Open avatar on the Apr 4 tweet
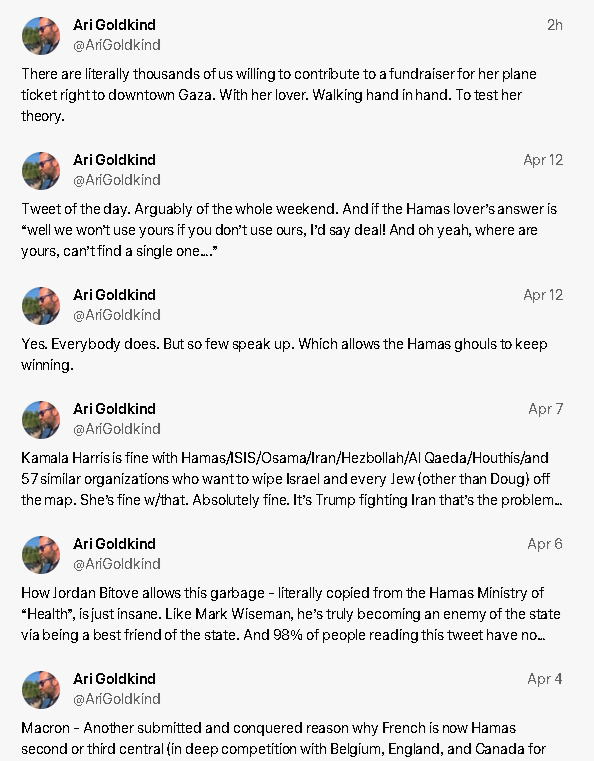 [x=41, y=689]
